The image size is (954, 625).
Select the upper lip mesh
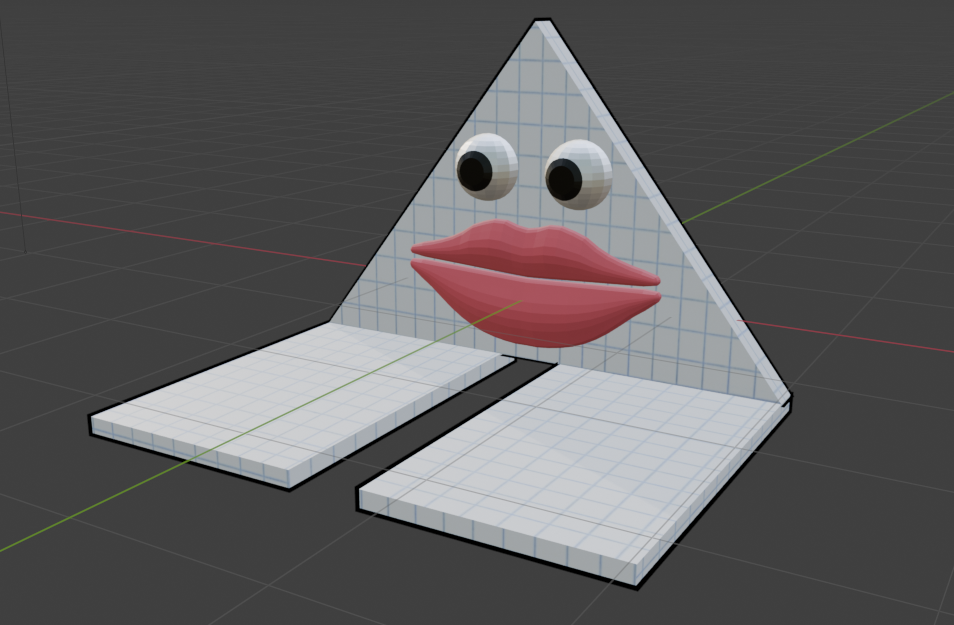point(535,252)
